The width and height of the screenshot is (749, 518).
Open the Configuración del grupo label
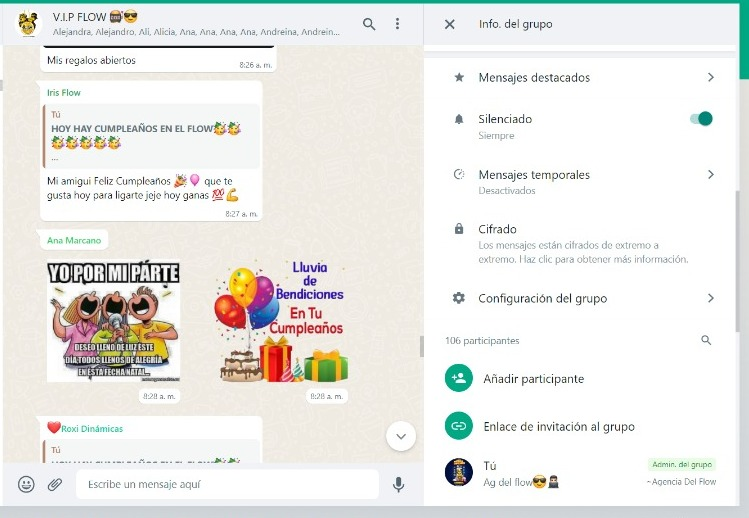[543, 299]
